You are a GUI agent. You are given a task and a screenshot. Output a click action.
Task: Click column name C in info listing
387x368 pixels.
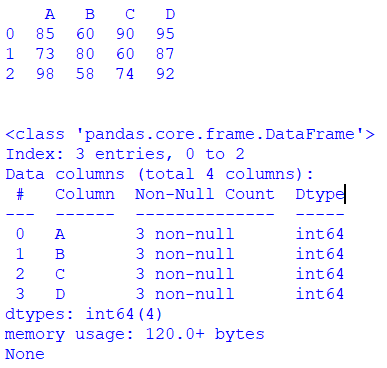pyautogui.click(x=60, y=274)
